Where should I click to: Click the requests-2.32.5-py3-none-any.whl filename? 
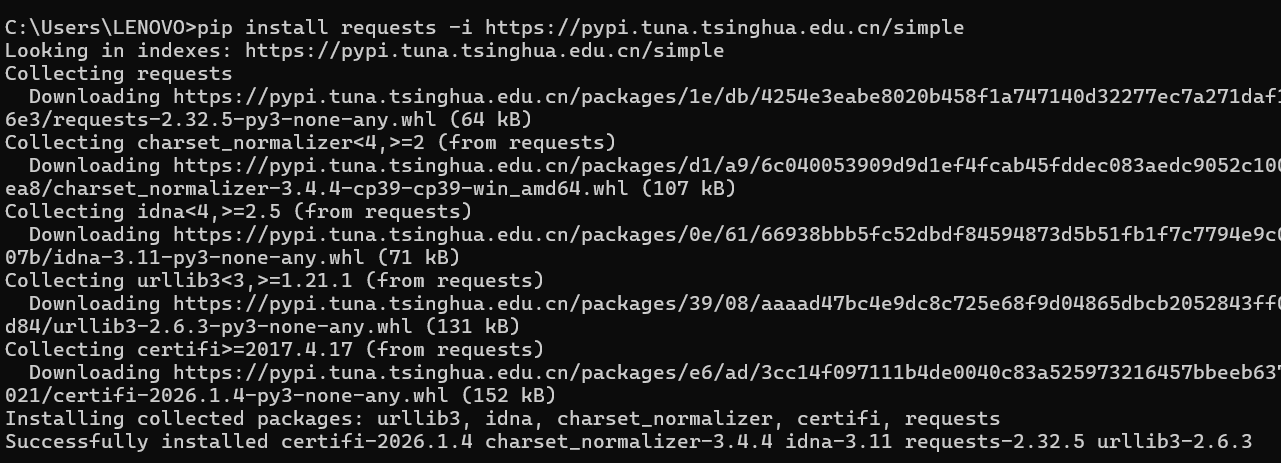pos(232,119)
